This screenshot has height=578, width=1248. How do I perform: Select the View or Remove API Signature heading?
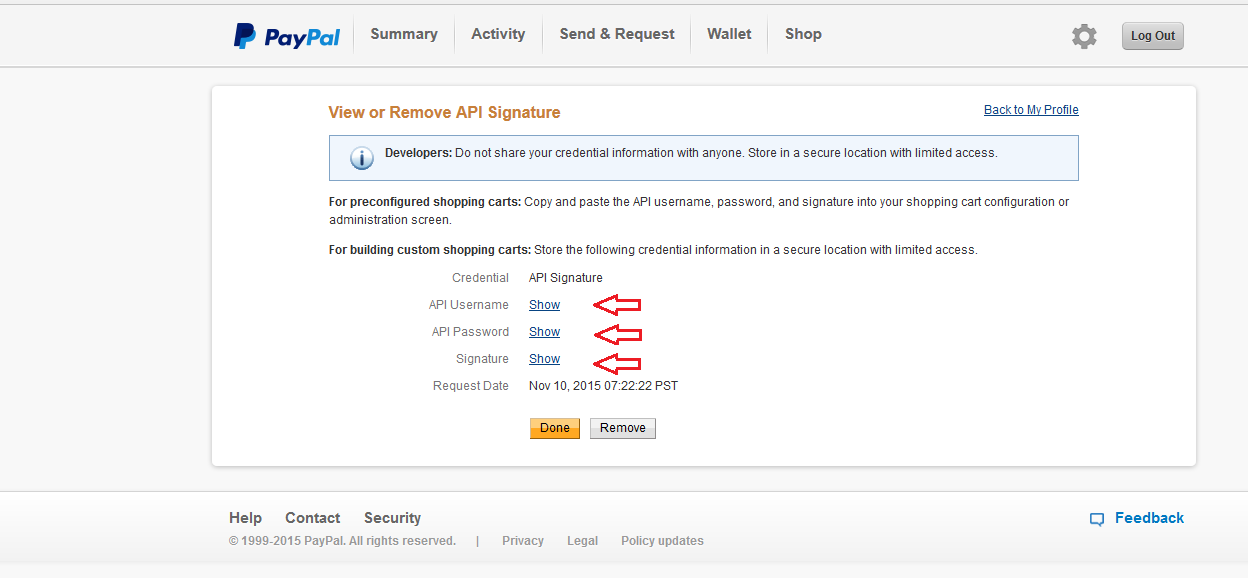(444, 113)
